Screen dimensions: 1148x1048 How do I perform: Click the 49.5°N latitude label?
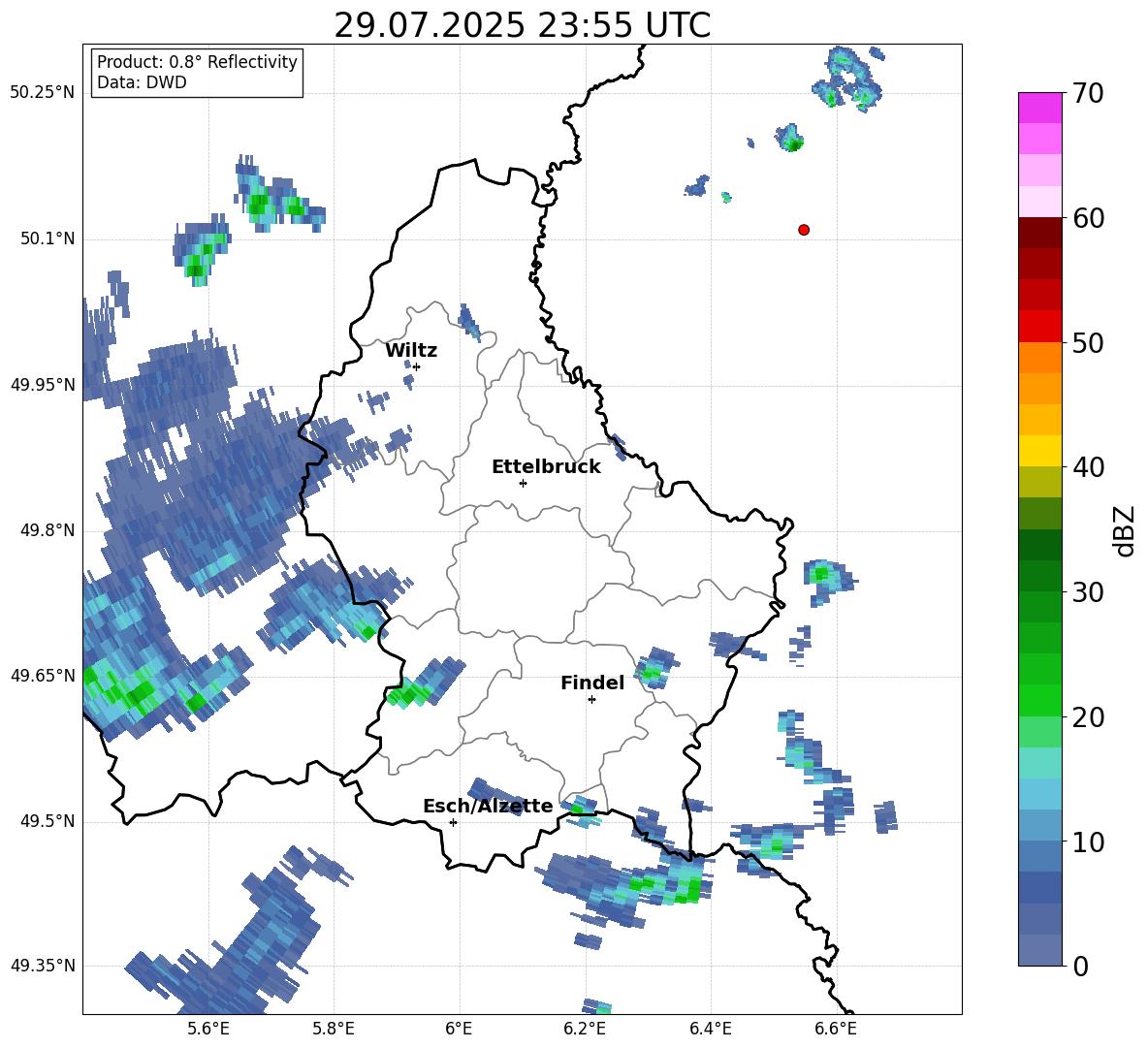coord(48,821)
